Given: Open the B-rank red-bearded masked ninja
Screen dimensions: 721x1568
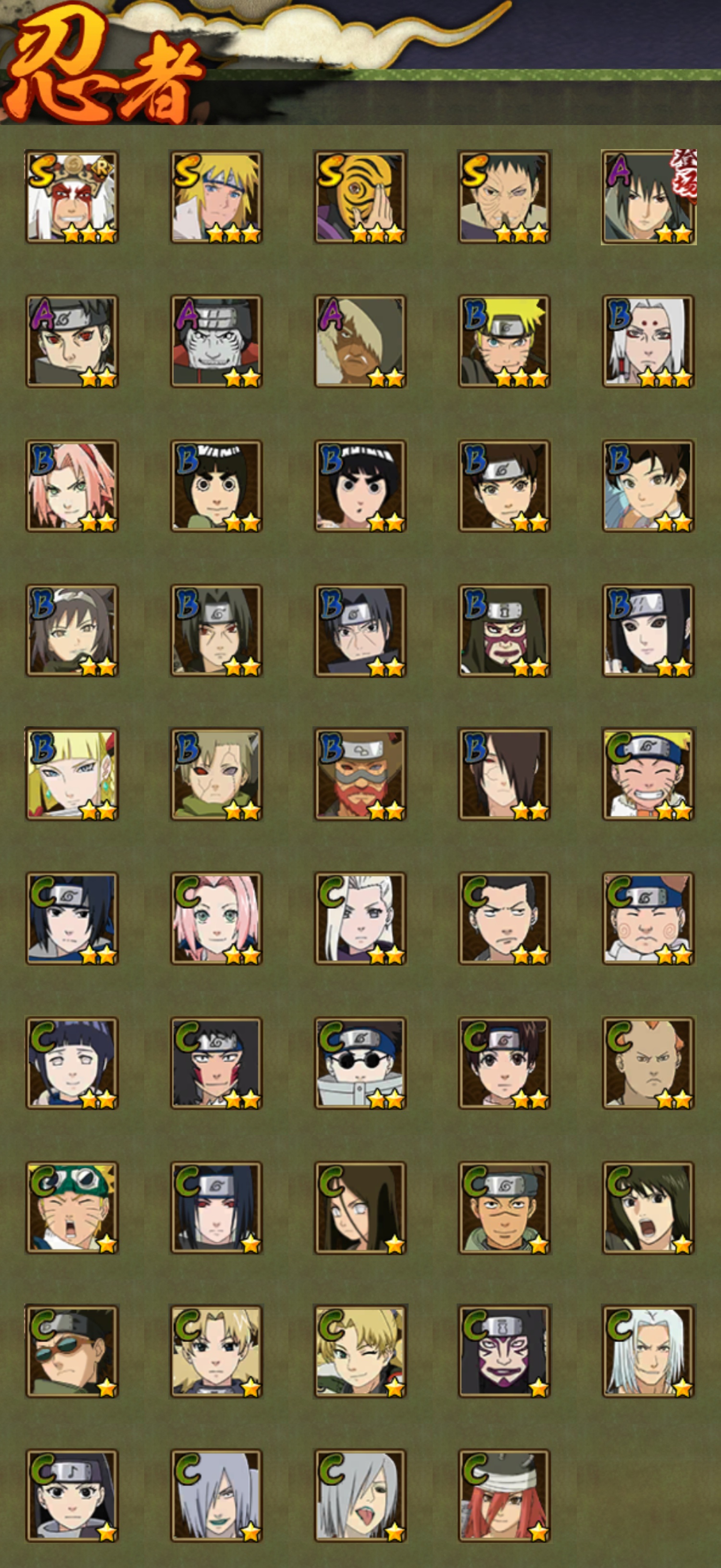Looking at the screenshot, I should click(x=360, y=774).
